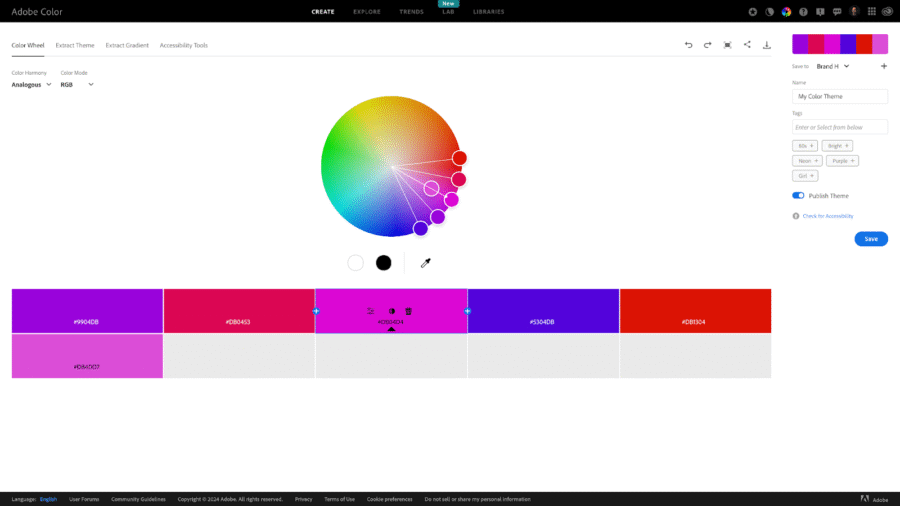Click the undo arrow icon
Screen dimensions: 900x506
pos(688,45)
